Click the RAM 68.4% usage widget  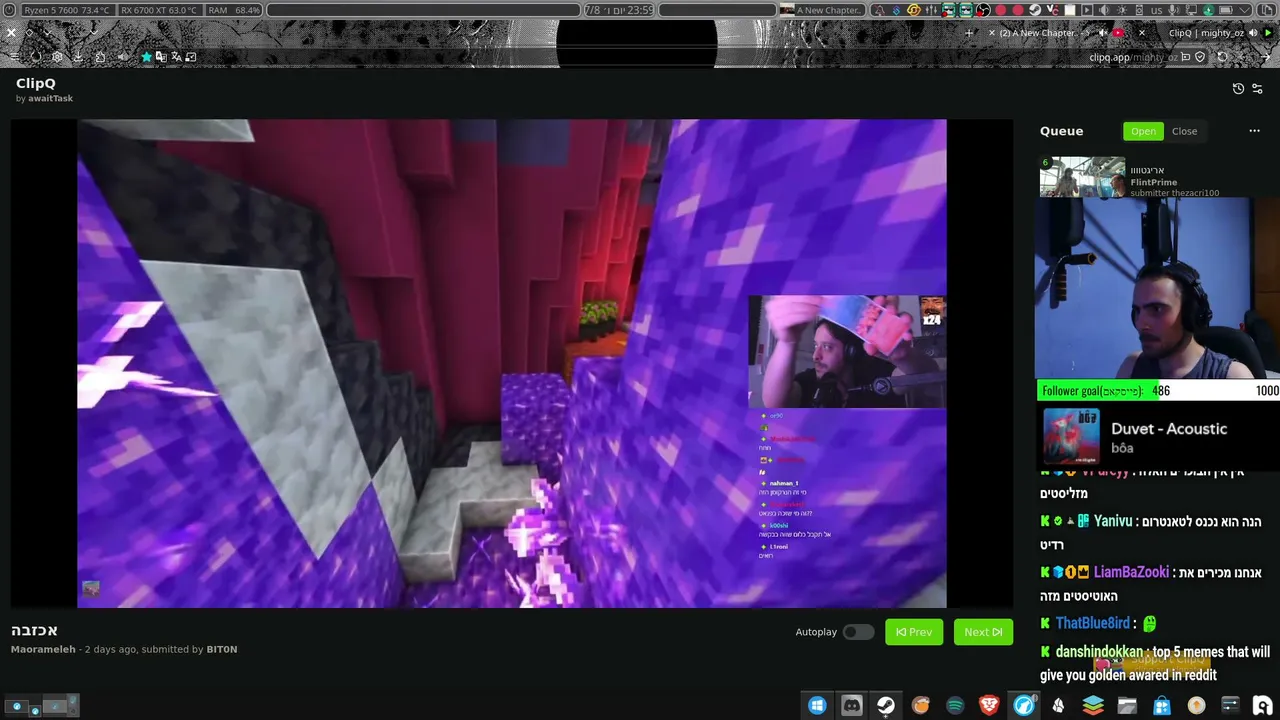(x=235, y=10)
